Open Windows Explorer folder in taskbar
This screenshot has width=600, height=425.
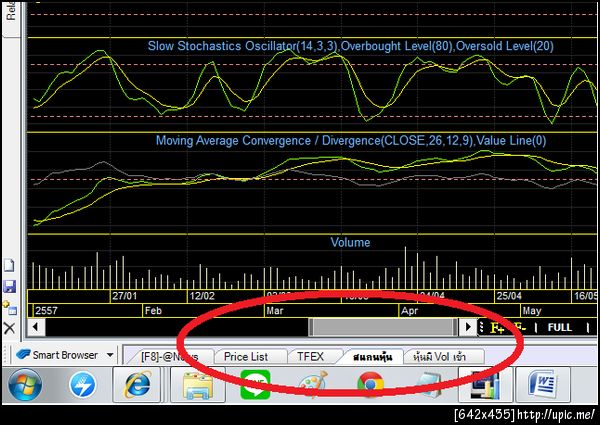pyautogui.click(x=198, y=385)
